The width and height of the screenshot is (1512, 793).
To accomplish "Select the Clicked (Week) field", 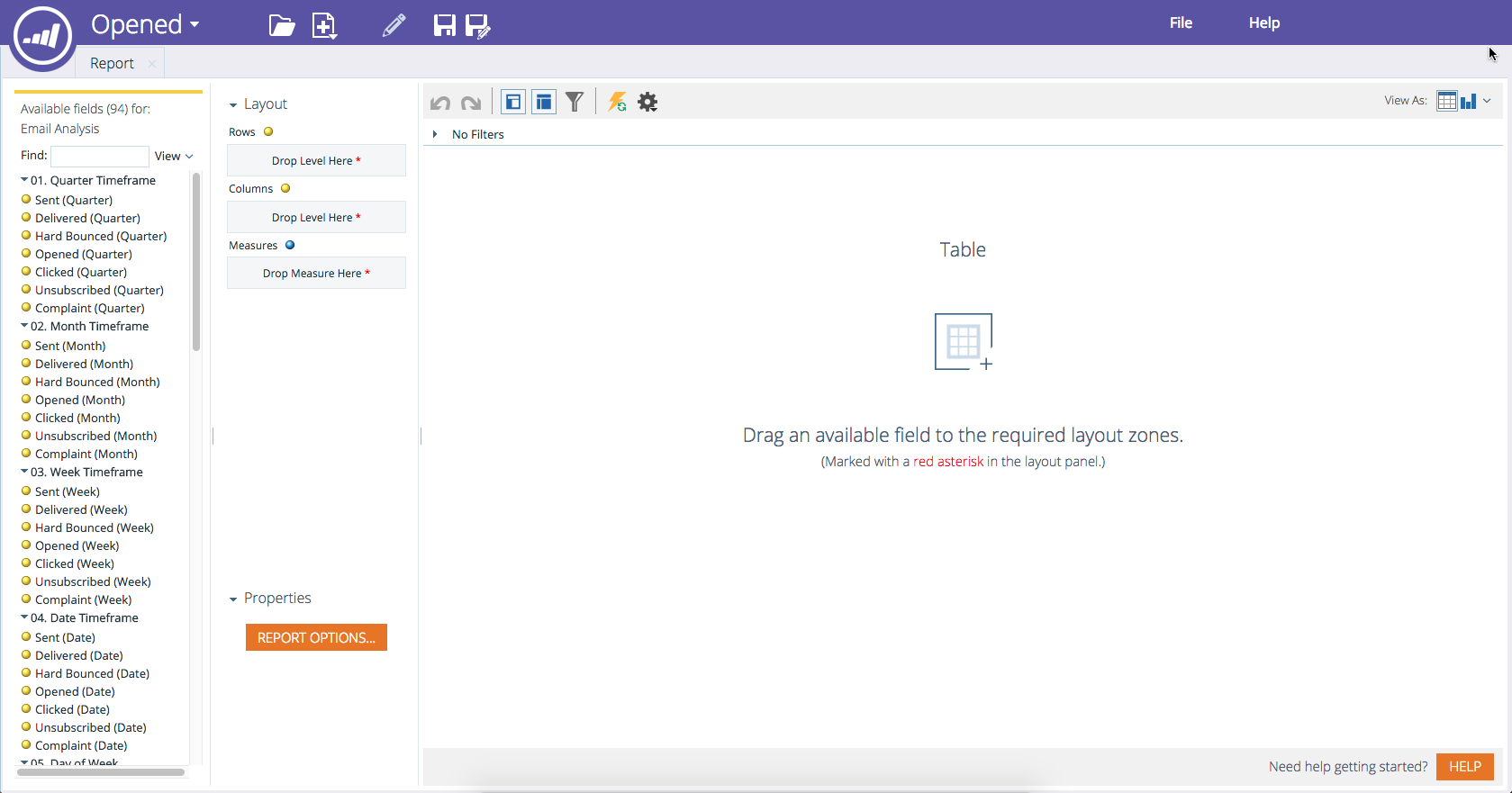I will [x=75, y=563].
